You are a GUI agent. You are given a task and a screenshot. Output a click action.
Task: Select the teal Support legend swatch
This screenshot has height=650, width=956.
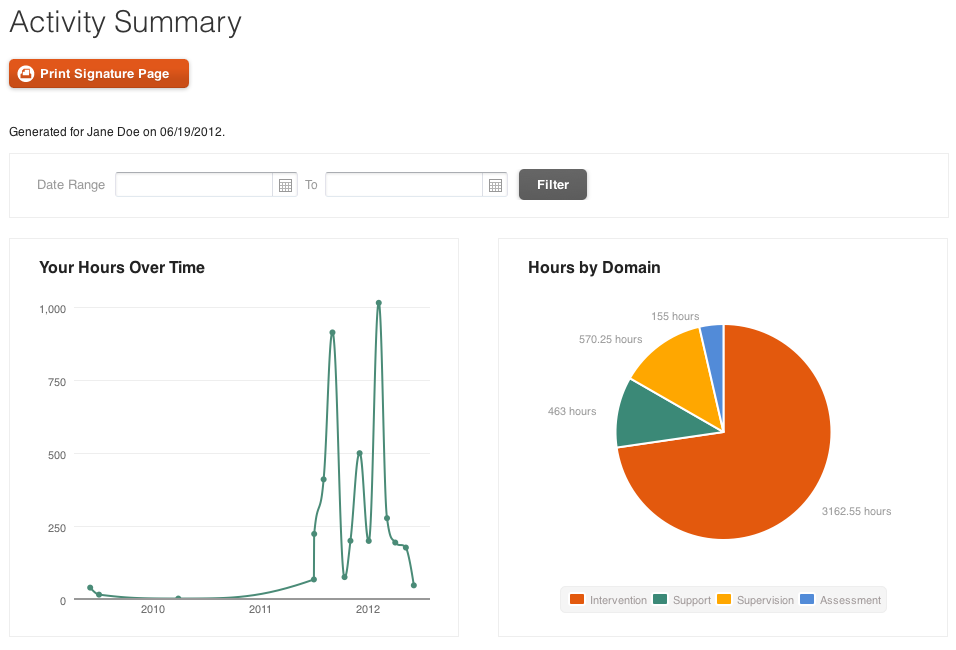click(x=658, y=600)
